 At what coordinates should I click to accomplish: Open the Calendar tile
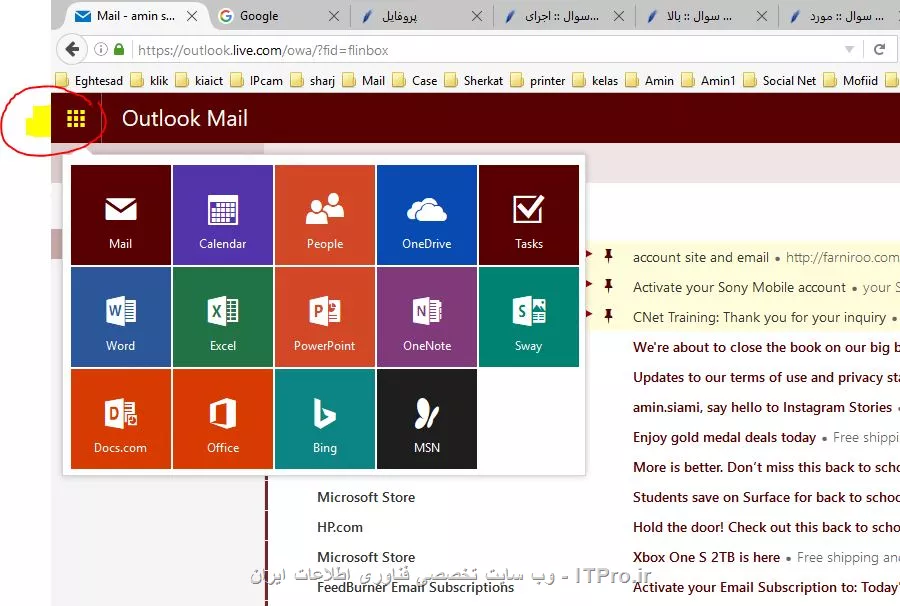click(223, 215)
